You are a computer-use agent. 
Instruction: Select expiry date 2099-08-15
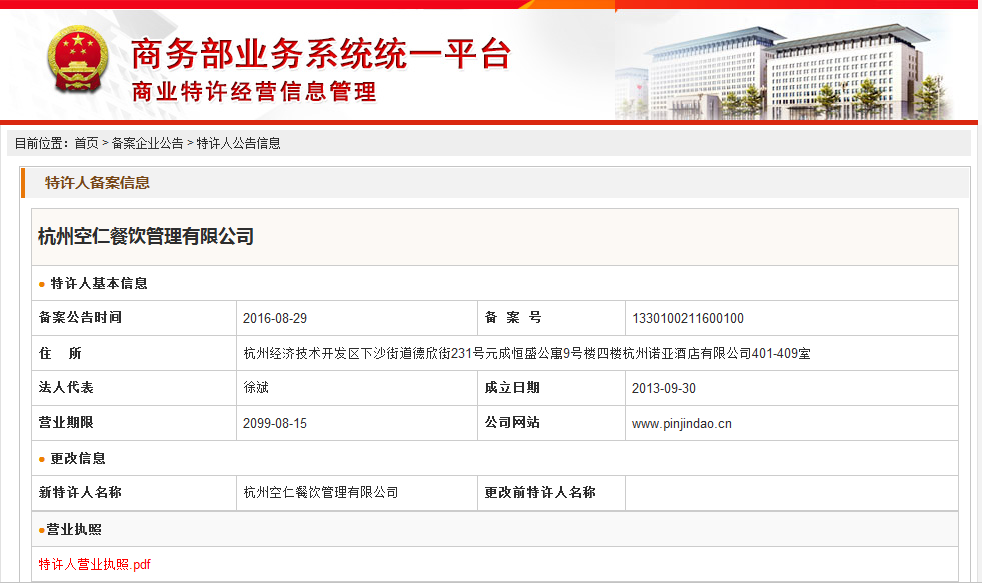click(275, 424)
